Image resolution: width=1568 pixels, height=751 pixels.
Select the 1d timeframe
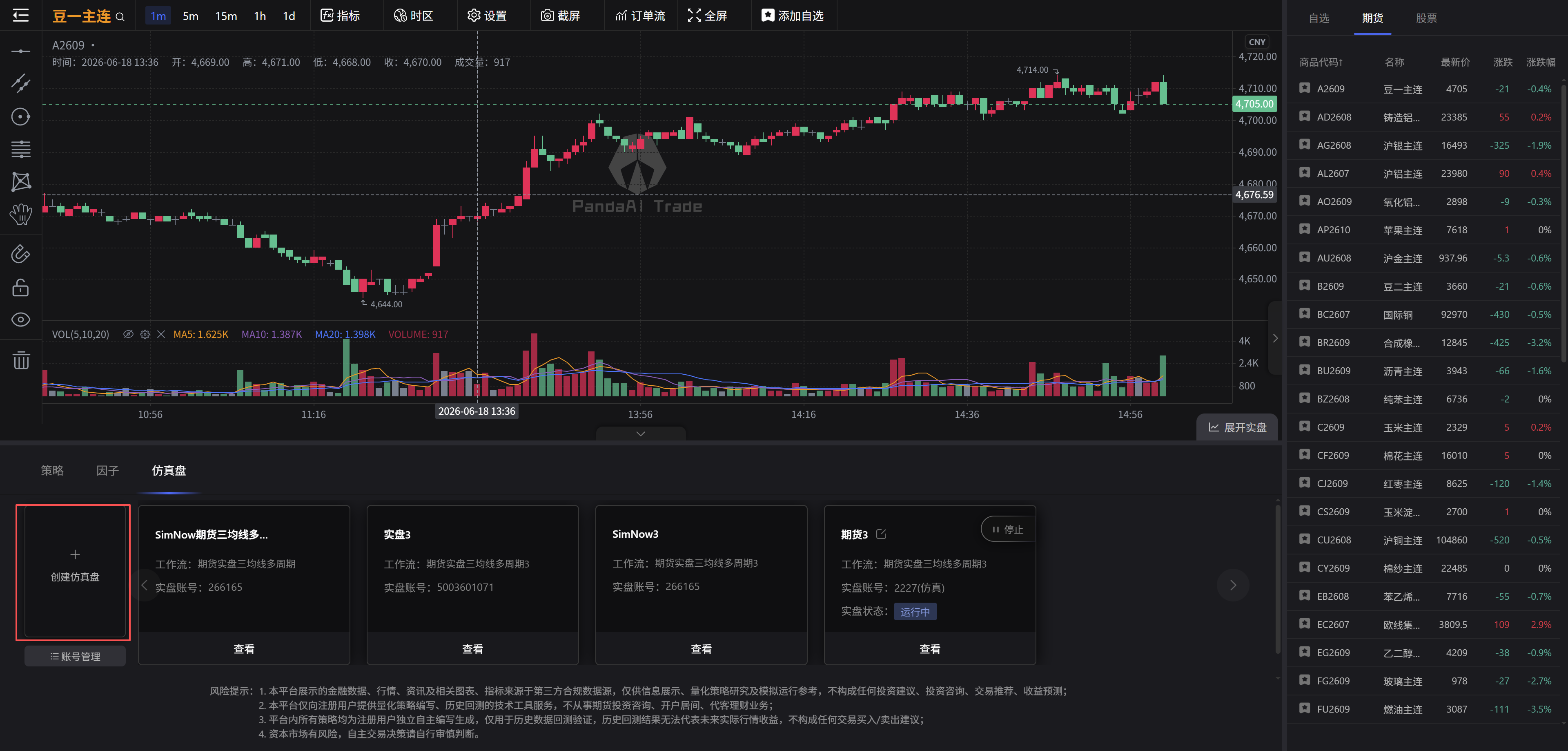289,16
